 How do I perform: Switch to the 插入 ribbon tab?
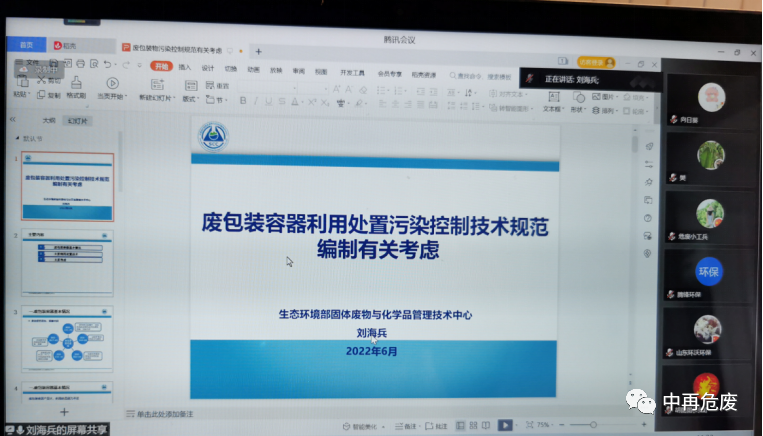tap(184, 68)
